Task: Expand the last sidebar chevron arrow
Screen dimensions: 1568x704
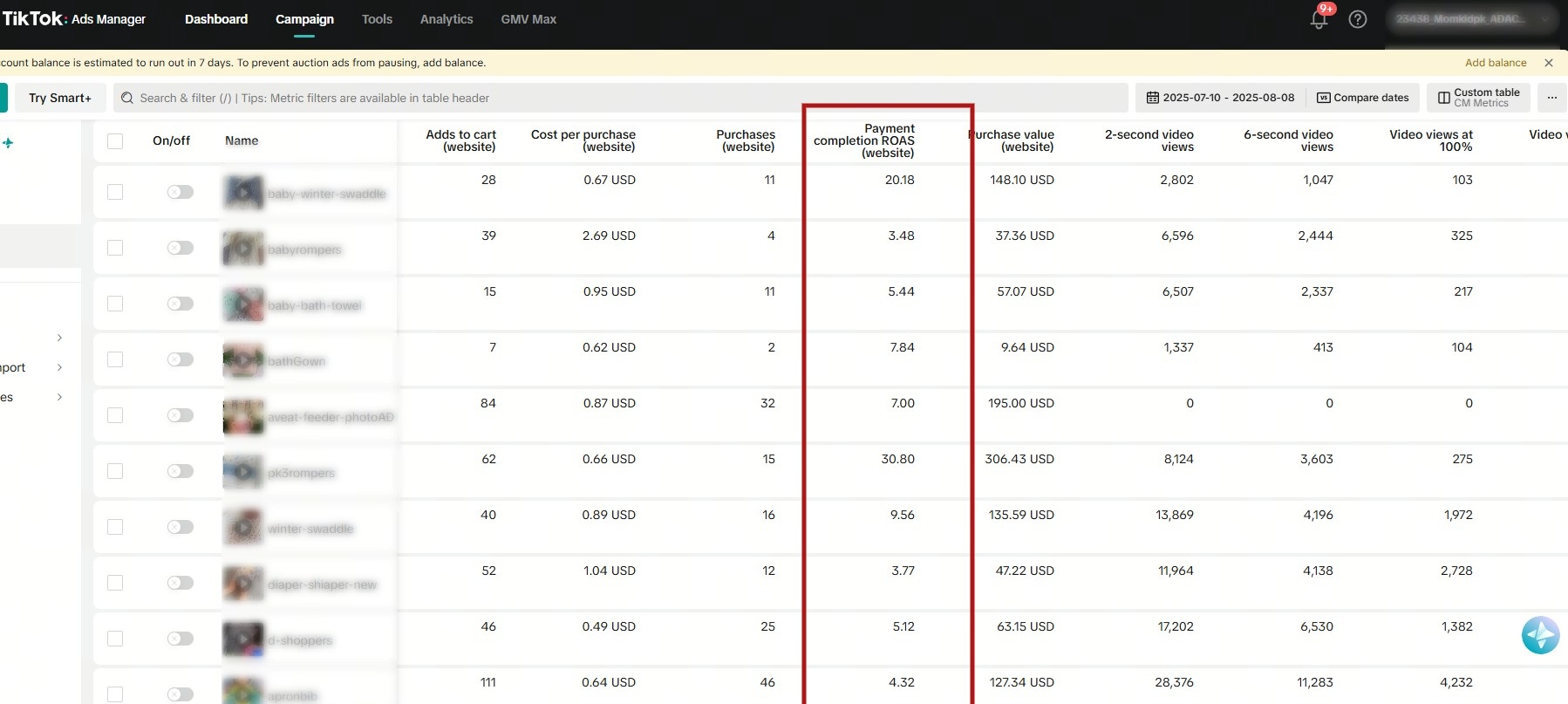Action: pyautogui.click(x=59, y=397)
